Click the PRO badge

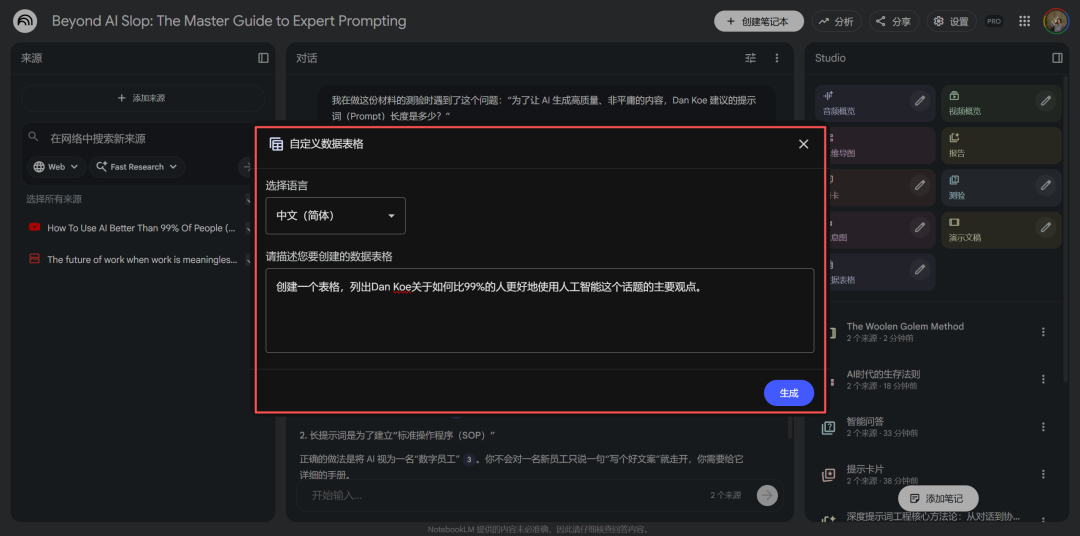pos(993,21)
